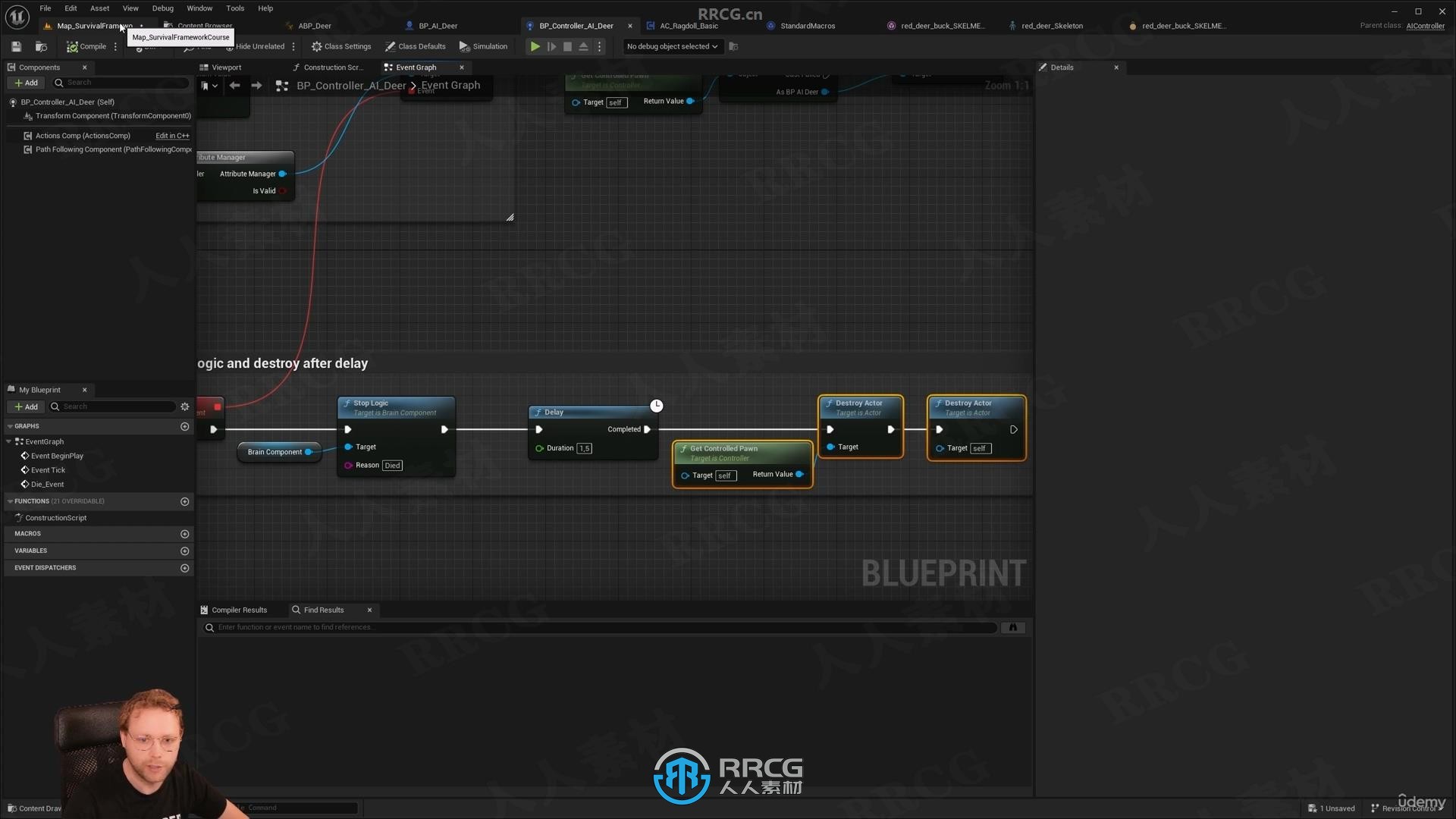This screenshot has width=1456, height=819.
Task: Play the level in editor
Action: (535, 46)
